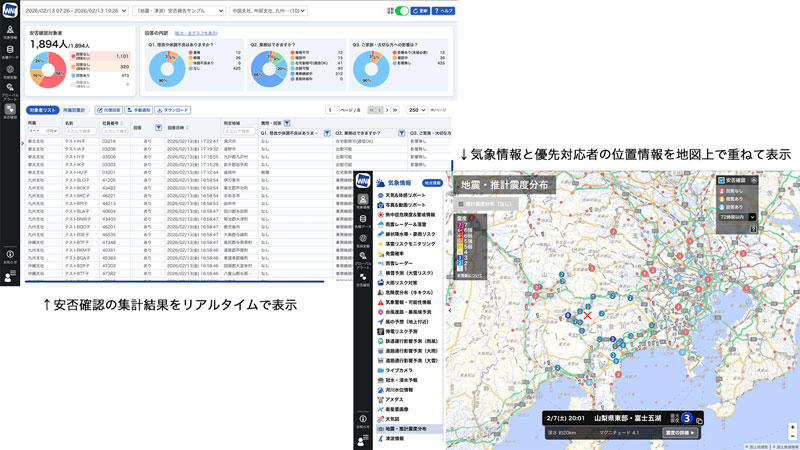Click the 震度の詳細 button
The image size is (800, 450).
pyautogui.click(x=681, y=432)
